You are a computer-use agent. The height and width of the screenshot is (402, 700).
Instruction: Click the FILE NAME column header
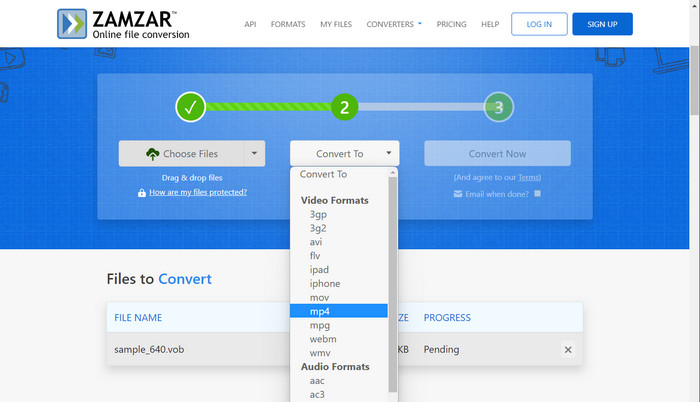point(138,318)
